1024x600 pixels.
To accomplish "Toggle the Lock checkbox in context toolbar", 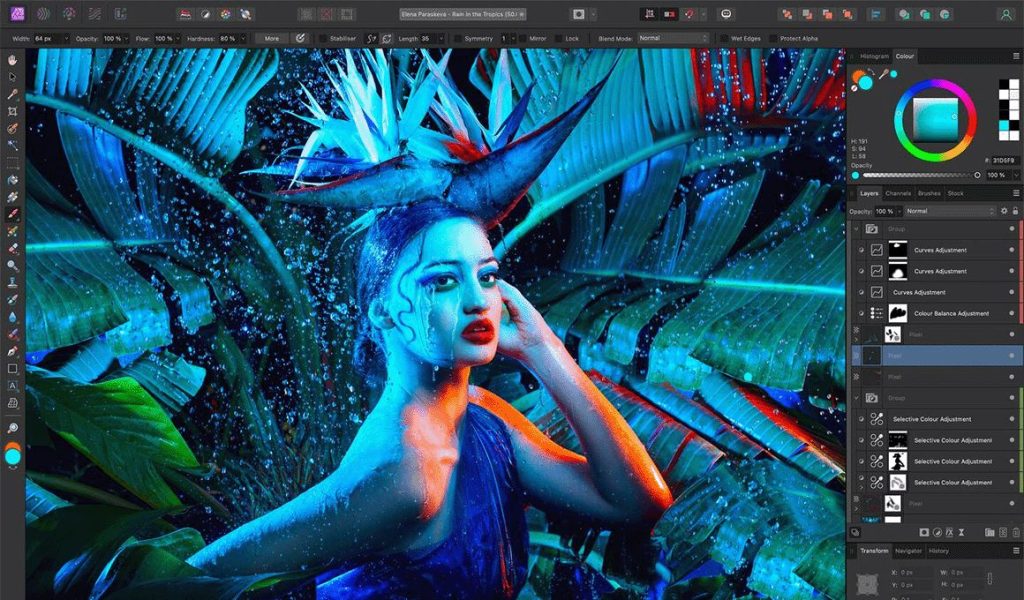I will pyautogui.click(x=558, y=39).
